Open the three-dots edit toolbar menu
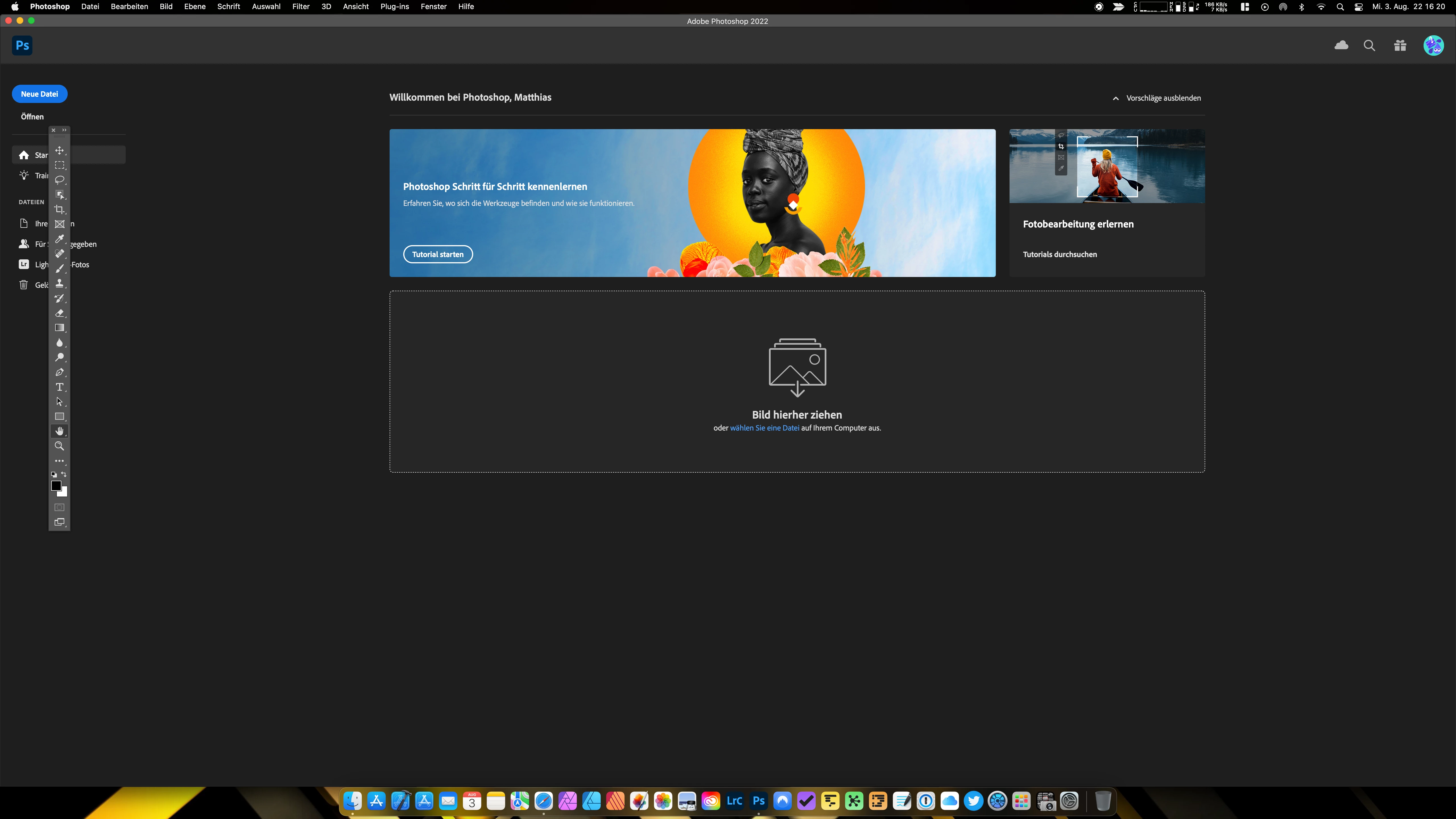 pyautogui.click(x=59, y=461)
